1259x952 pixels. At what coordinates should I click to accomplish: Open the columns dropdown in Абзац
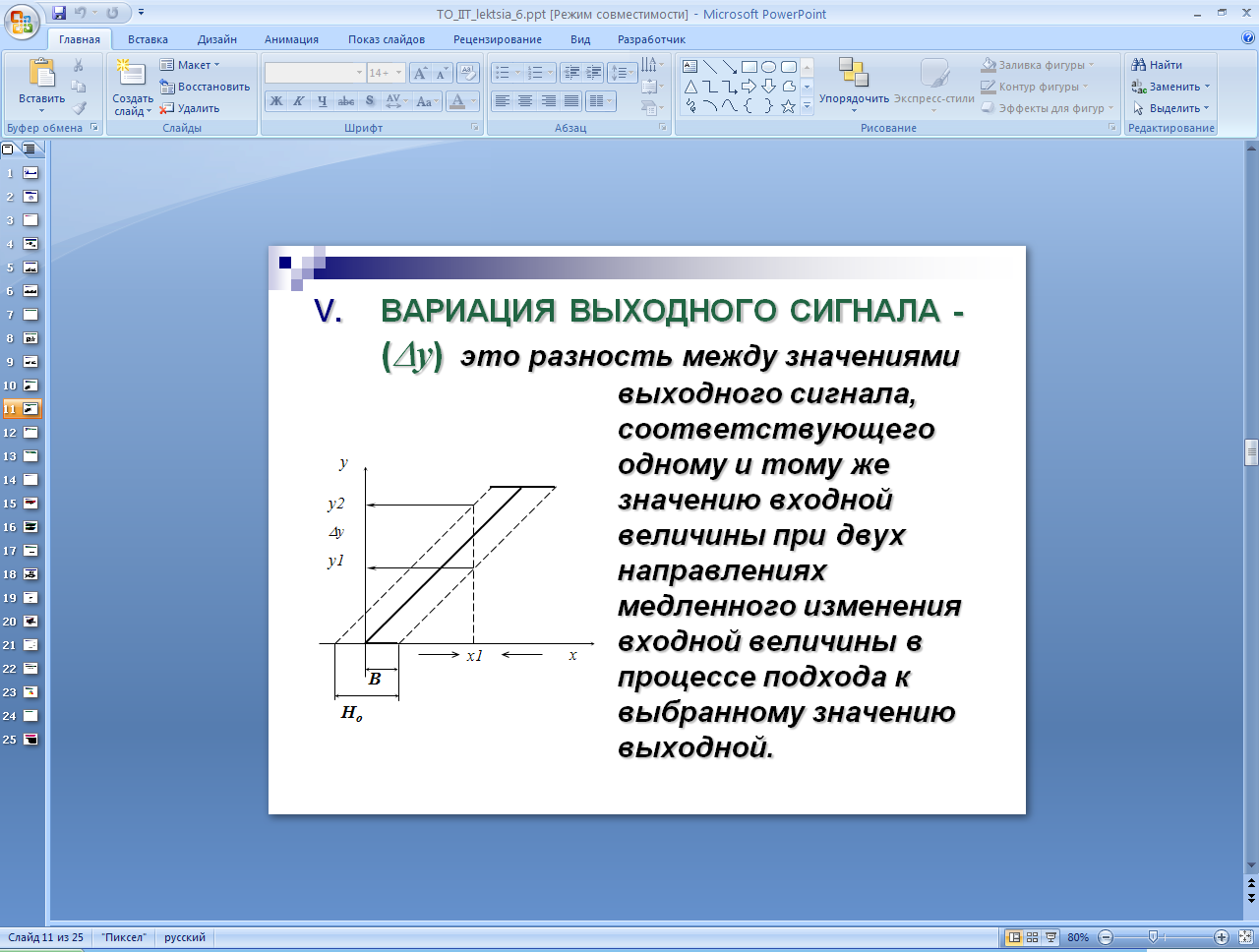point(599,101)
